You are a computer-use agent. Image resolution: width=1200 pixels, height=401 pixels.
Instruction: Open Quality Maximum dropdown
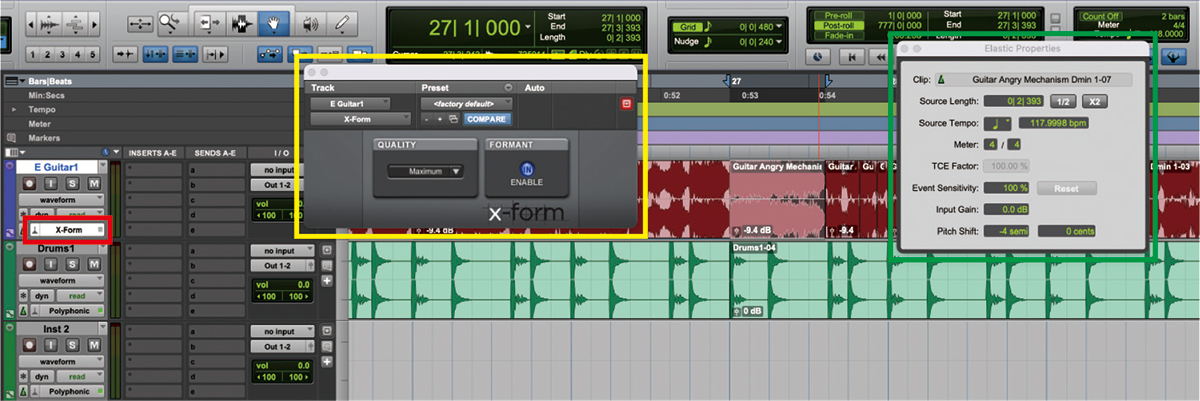point(425,172)
